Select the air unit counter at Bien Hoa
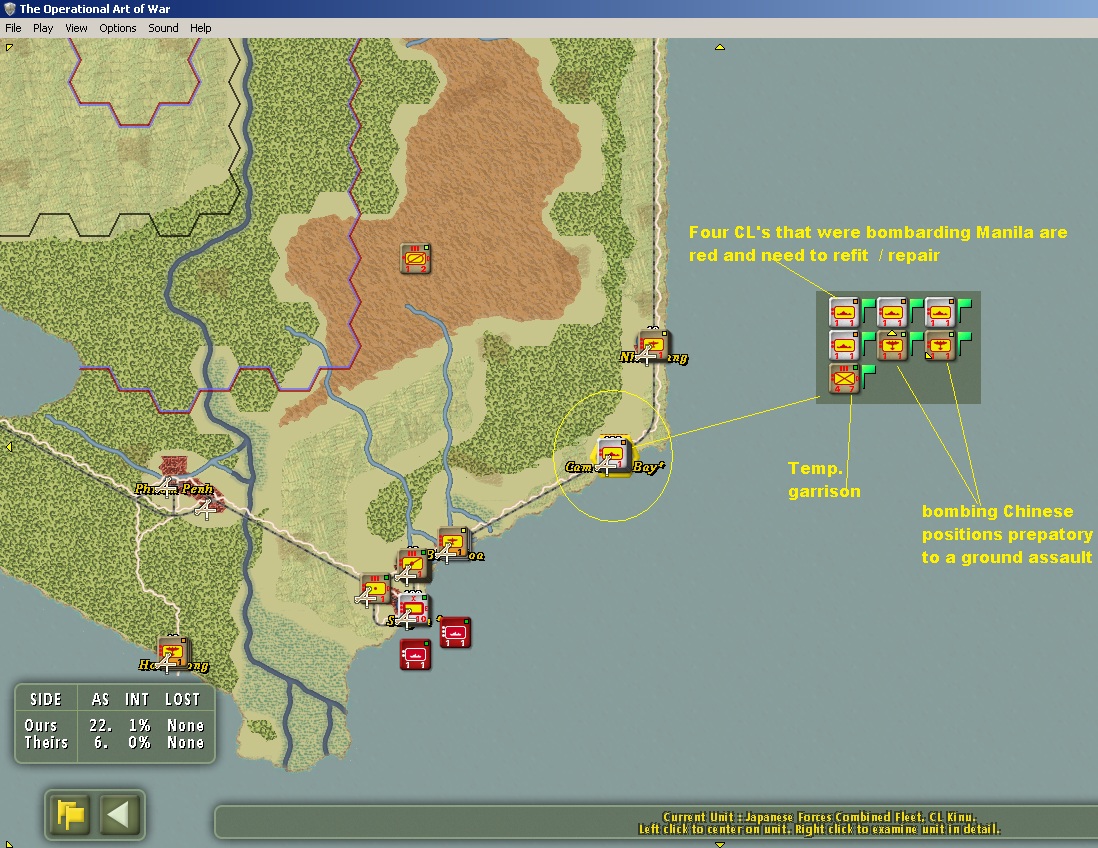The image size is (1098, 848). 452,542
